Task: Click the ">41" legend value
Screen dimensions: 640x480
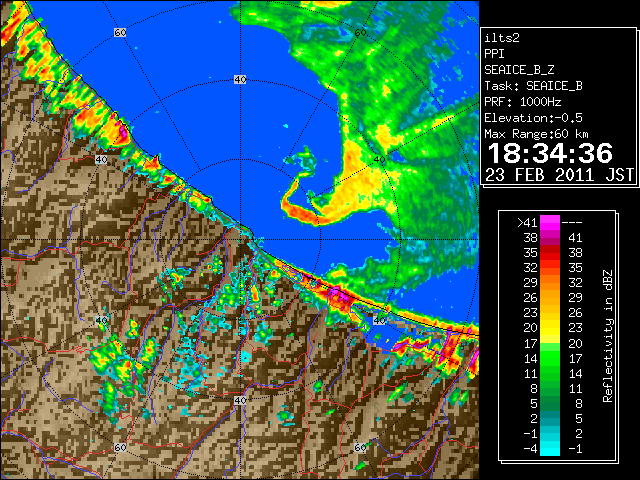Action: click(527, 222)
